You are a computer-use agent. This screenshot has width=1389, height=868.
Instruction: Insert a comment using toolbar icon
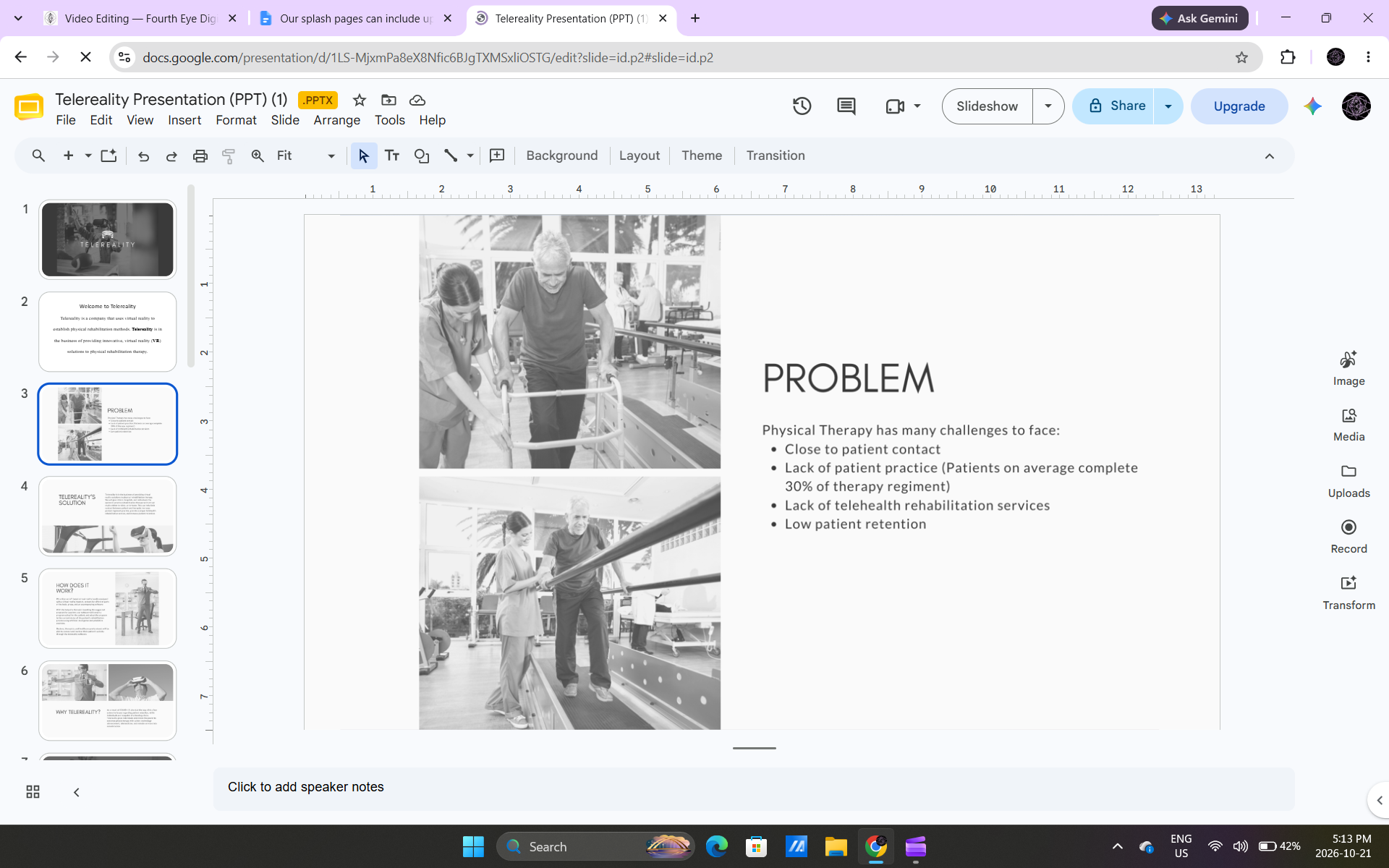(497, 156)
